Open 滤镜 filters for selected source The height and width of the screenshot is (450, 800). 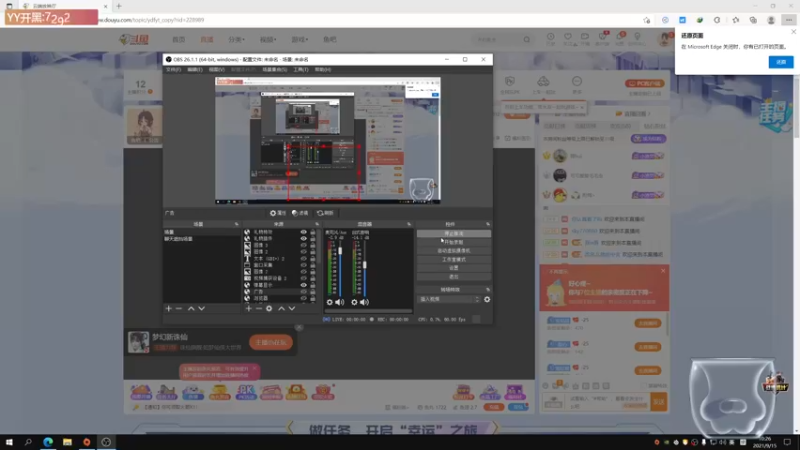[x=300, y=213]
